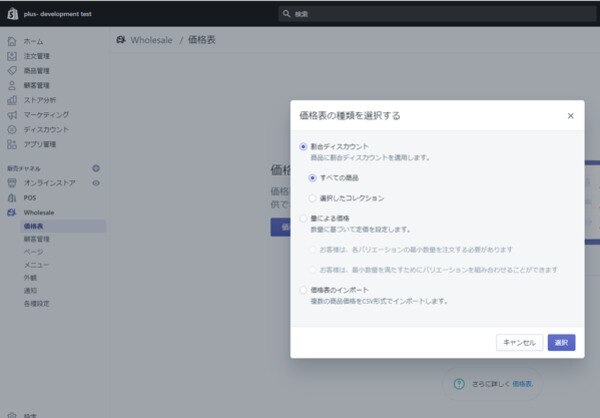Image resolution: width=600 pixels, height=418 pixels.
Task: Click the オンラインストア store icon
Action: pyautogui.click(x=12, y=183)
